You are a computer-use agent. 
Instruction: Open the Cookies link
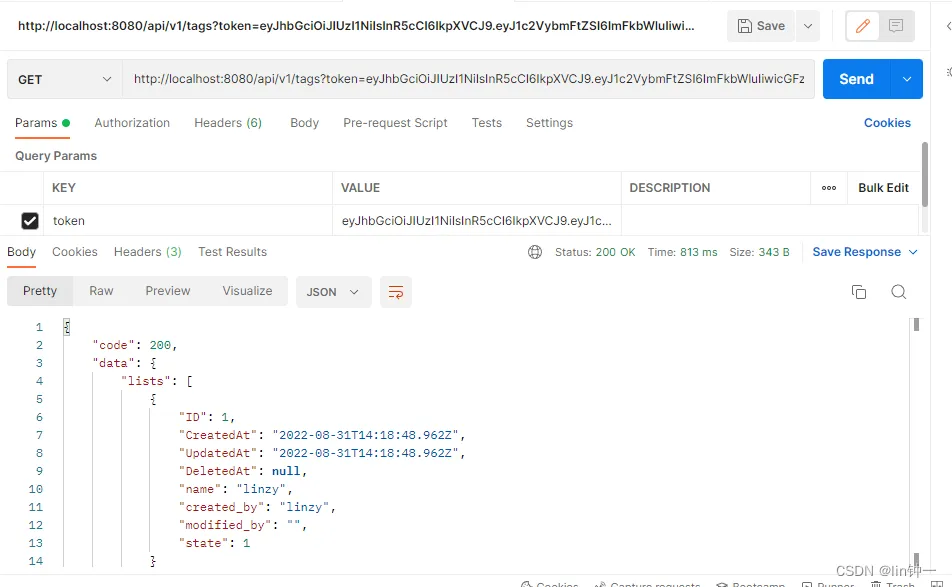887,123
